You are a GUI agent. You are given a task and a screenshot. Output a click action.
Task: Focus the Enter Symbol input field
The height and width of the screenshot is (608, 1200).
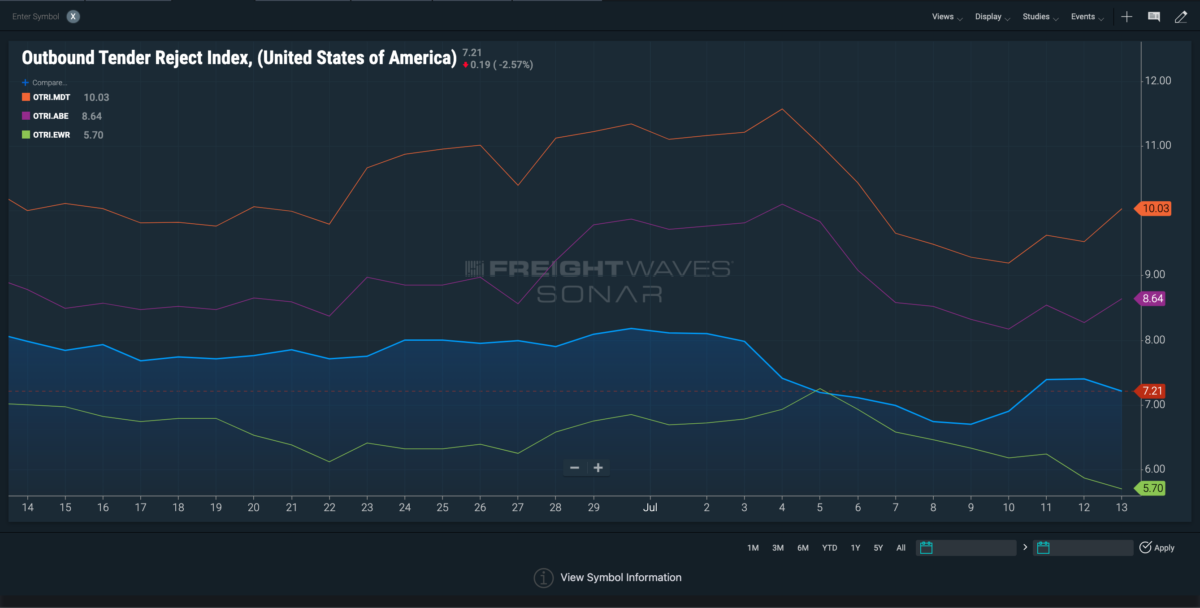click(x=36, y=16)
